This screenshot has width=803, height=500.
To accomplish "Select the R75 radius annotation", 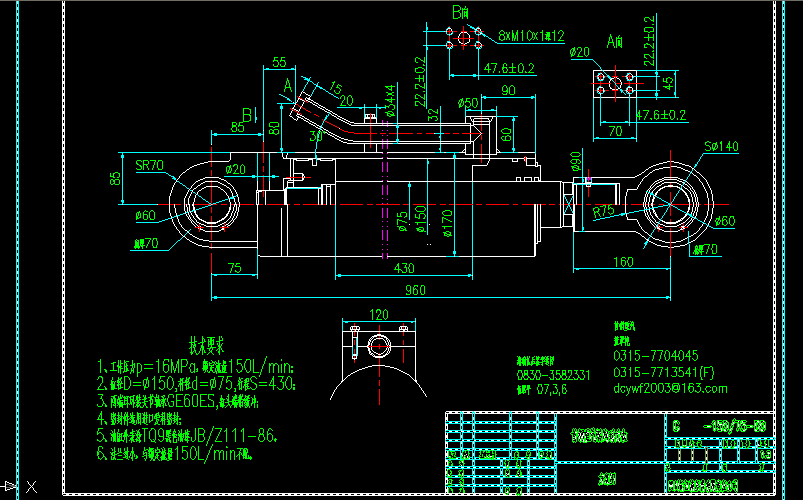I will [x=604, y=212].
